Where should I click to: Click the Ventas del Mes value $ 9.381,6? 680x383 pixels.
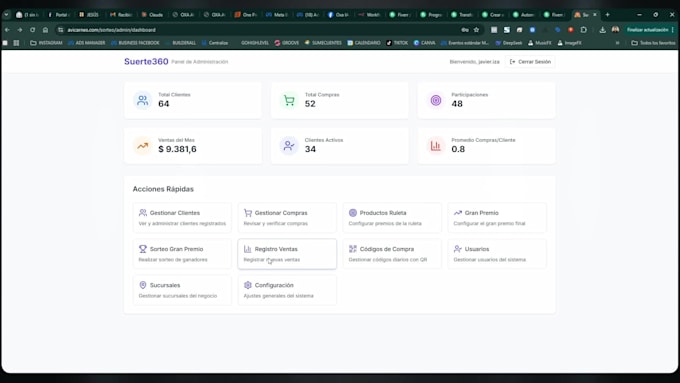[177, 149]
